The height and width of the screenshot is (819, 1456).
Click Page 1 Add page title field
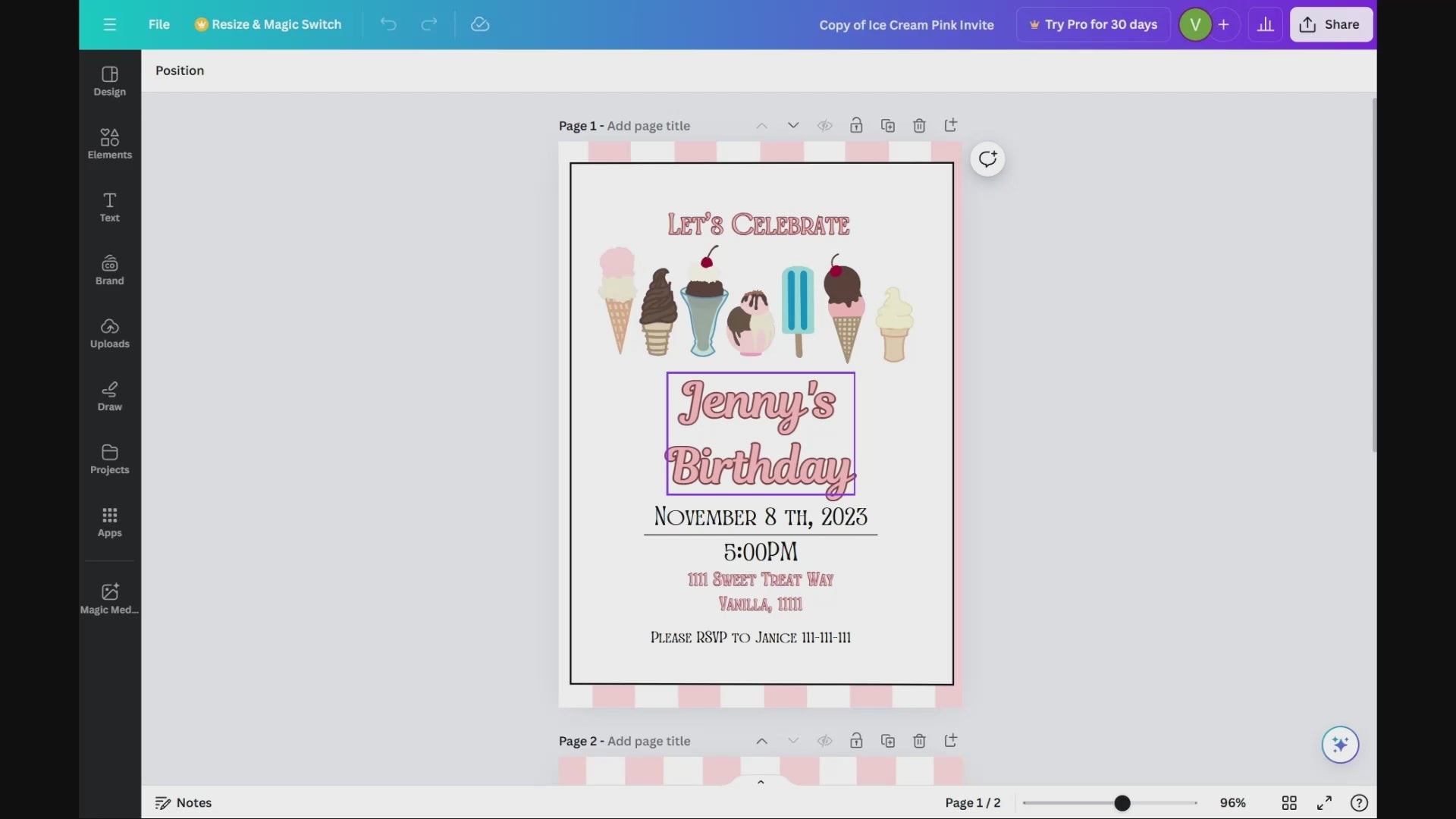pos(648,126)
